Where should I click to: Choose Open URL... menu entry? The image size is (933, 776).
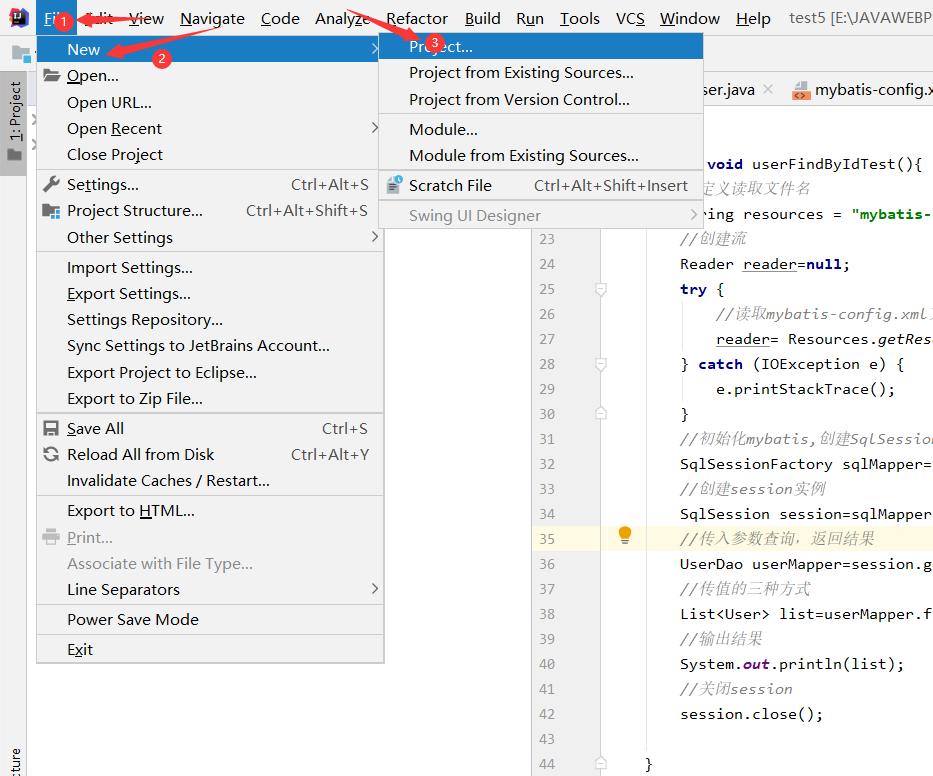pyautogui.click(x=210, y=102)
